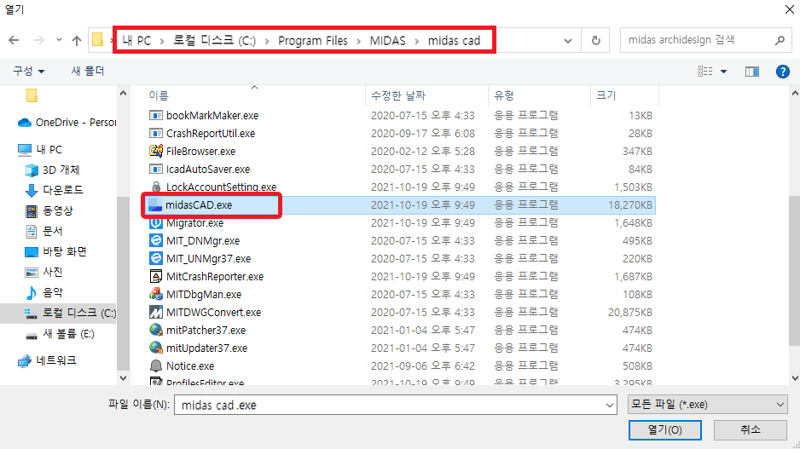800x449 pixels.
Task: Select Migrator.exe file
Action: pyautogui.click(x=194, y=223)
